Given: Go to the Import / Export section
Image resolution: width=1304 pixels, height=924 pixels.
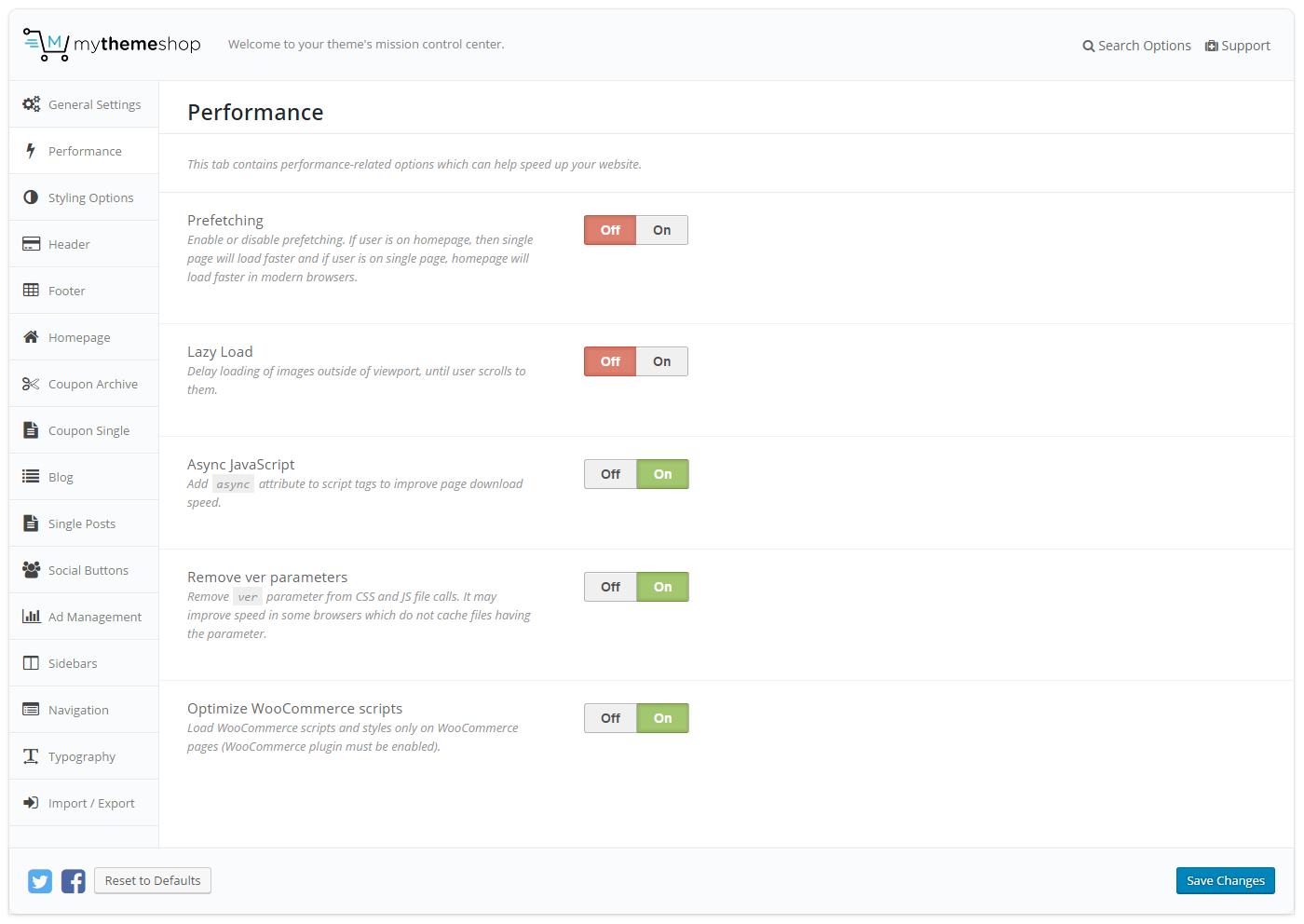Looking at the screenshot, I should 91,803.
